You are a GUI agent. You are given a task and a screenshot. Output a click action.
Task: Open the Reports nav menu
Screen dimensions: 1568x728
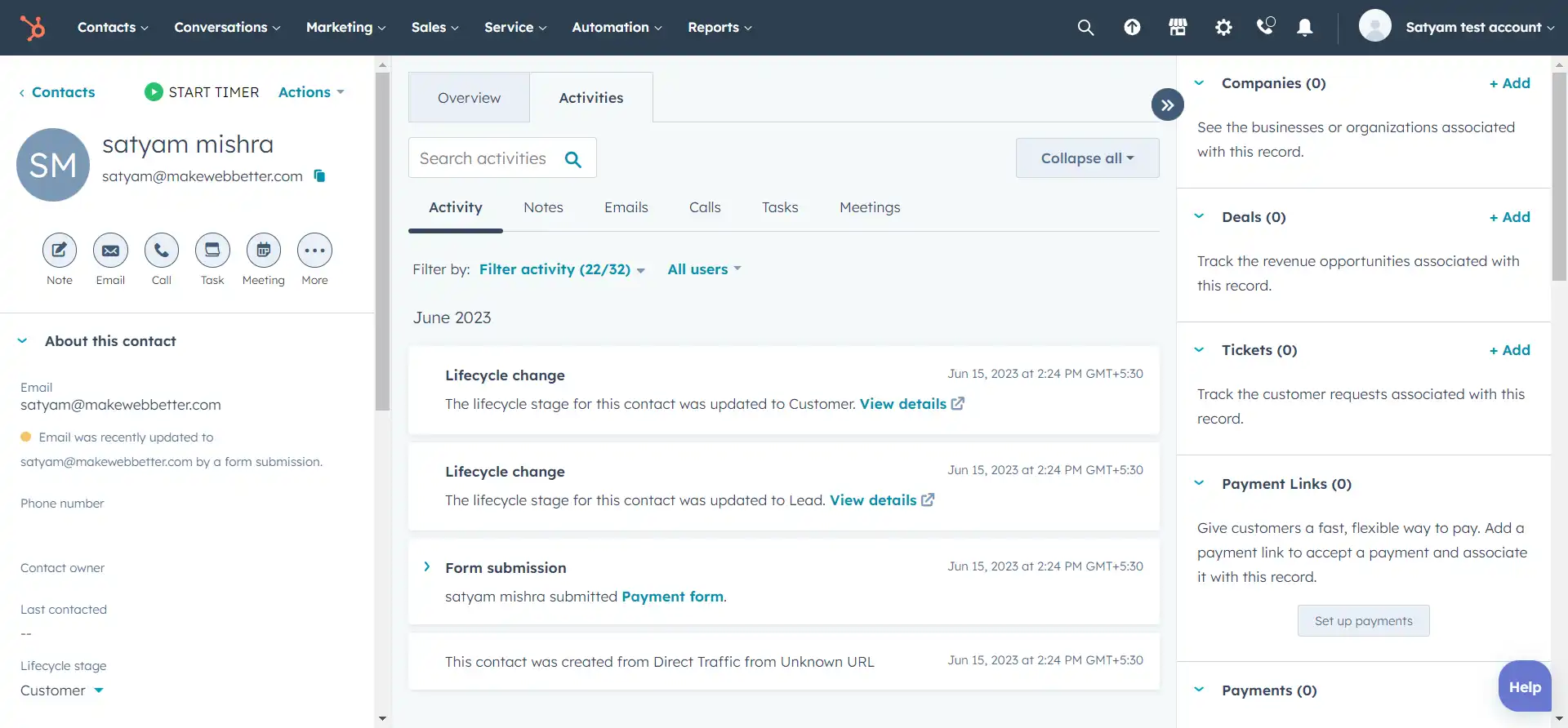click(719, 28)
